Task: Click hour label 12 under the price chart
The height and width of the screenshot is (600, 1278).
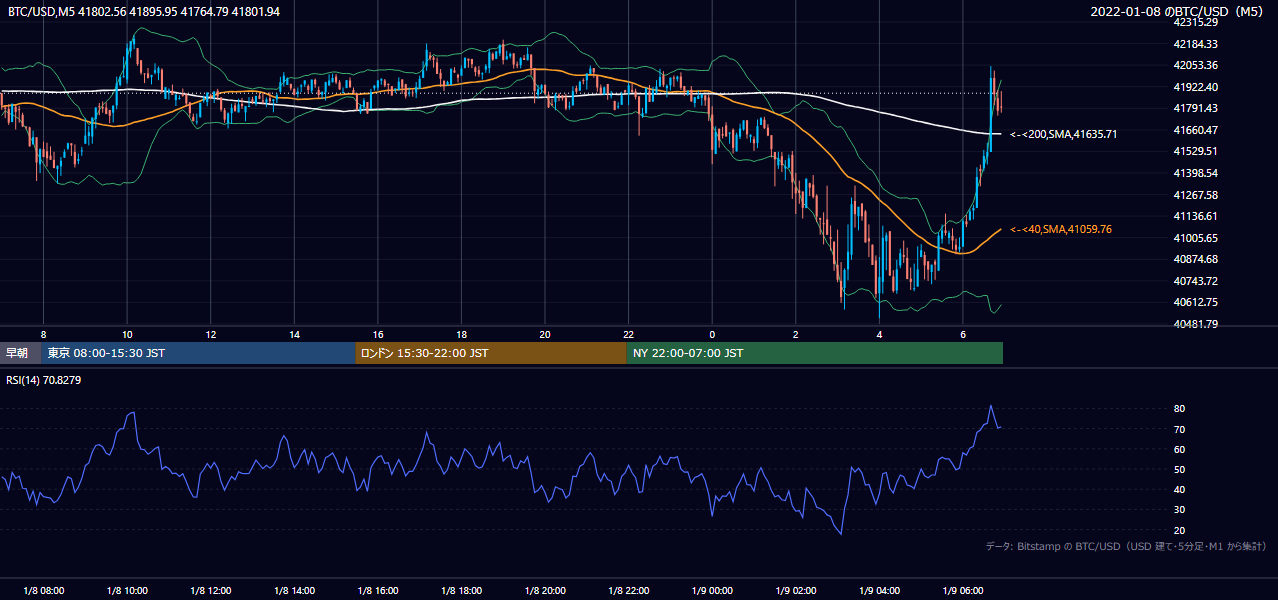Action: click(x=211, y=334)
